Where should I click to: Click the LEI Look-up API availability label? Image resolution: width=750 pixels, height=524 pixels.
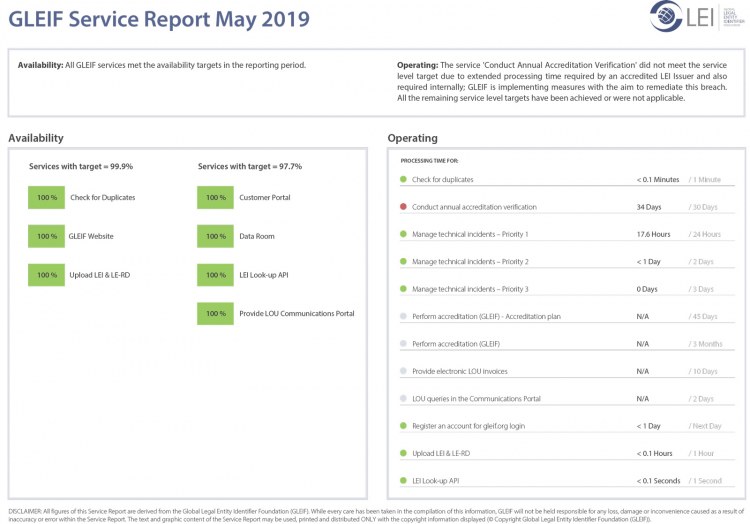coord(266,275)
